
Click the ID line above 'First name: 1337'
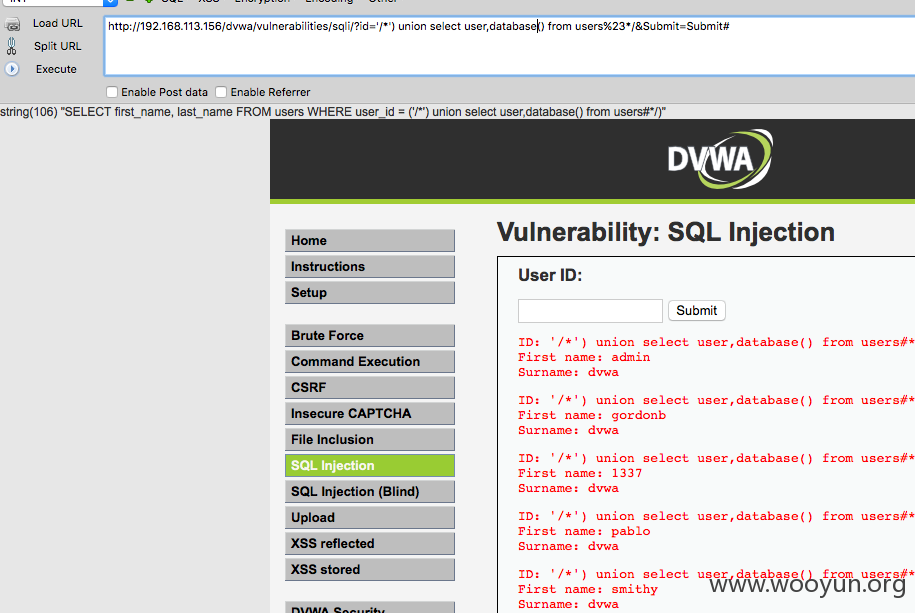(717, 458)
